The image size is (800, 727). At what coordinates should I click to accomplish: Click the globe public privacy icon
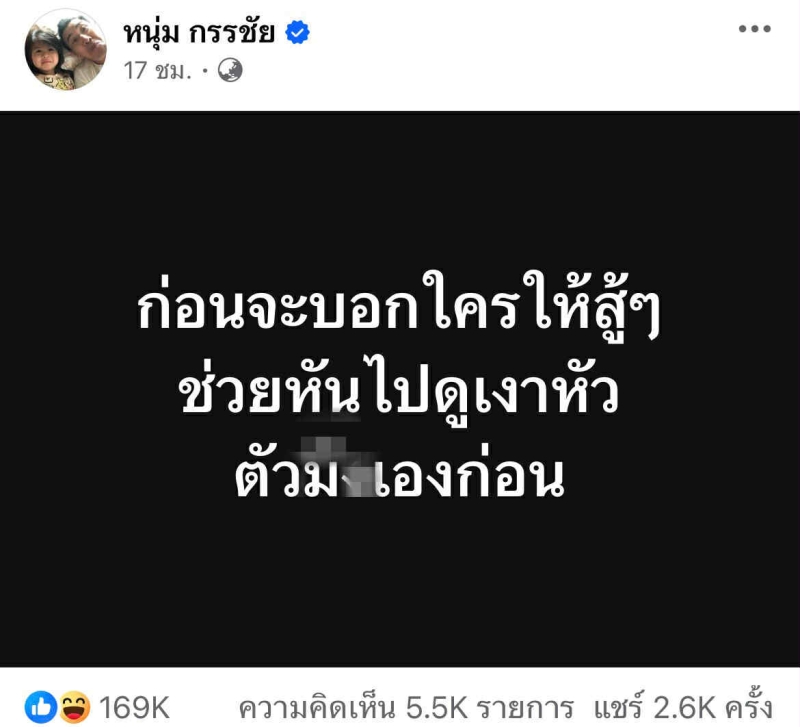click(x=230, y=70)
